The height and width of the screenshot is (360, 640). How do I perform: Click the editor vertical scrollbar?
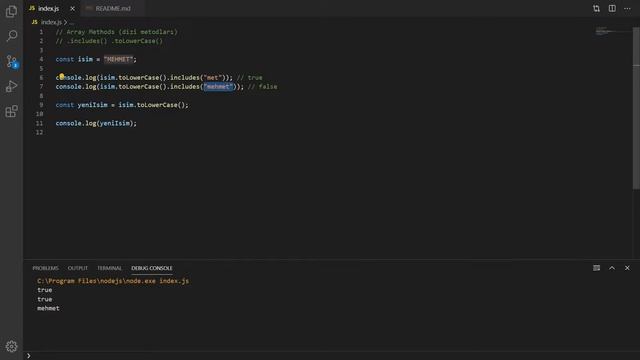pyautogui.click(x=636, y=108)
